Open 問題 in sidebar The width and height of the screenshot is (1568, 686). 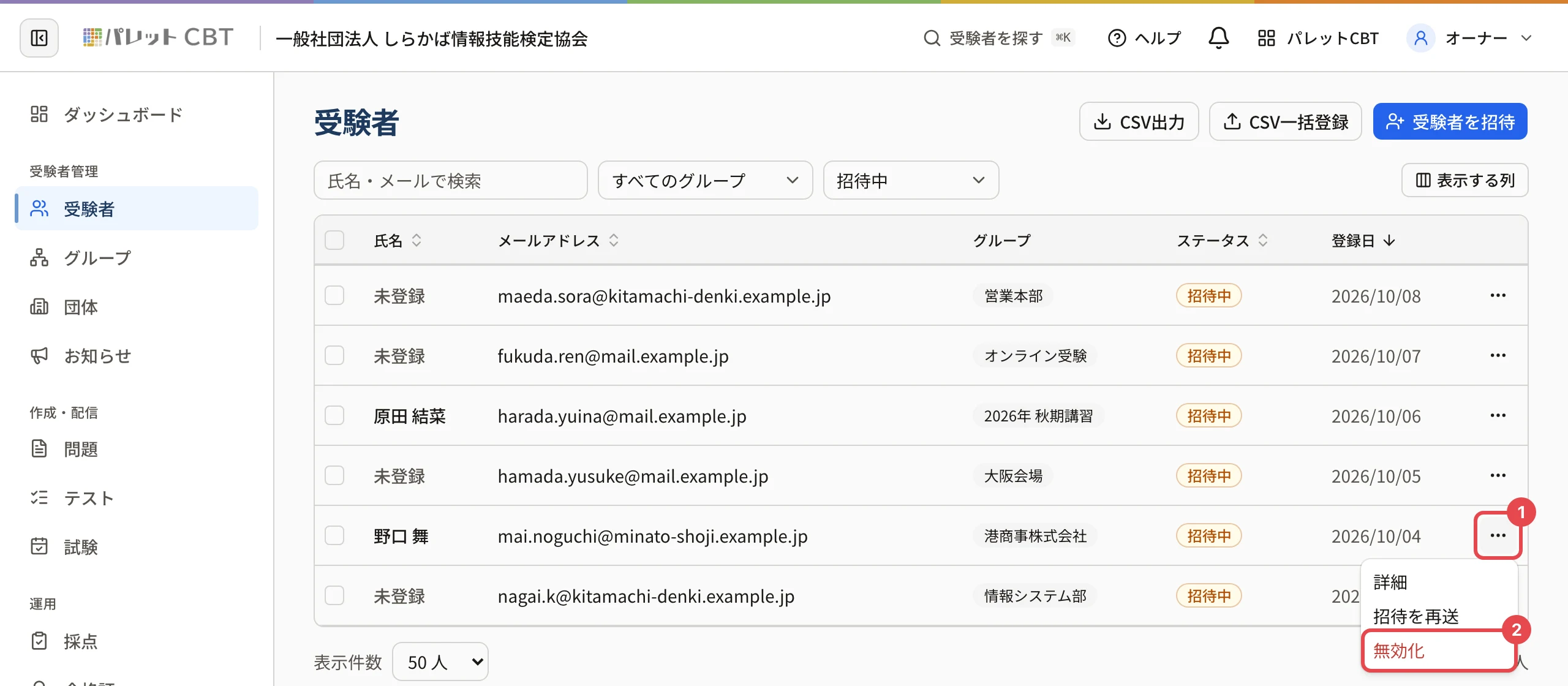(x=137, y=449)
